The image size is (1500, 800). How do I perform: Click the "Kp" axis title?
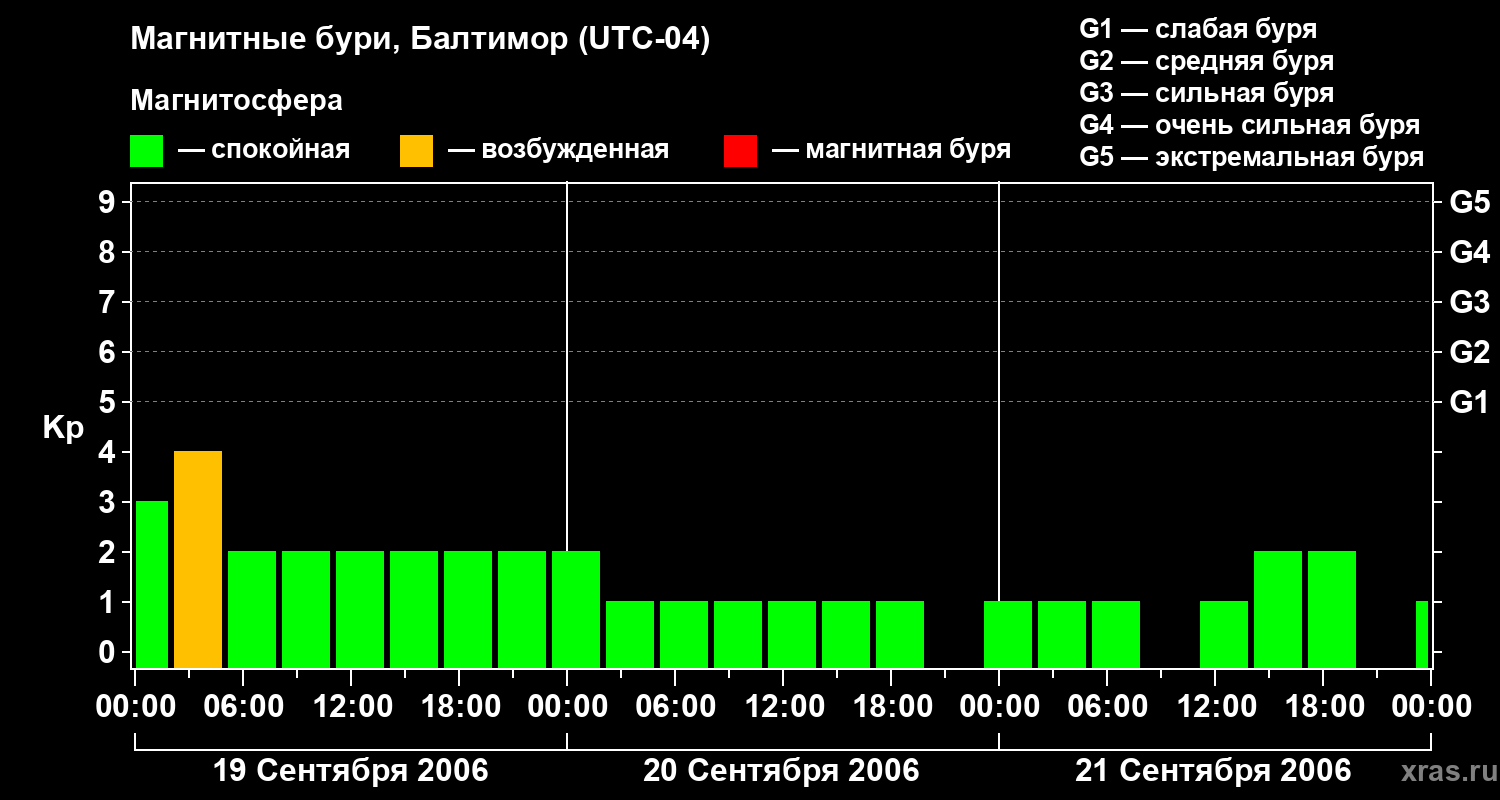[x=63, y=428]
